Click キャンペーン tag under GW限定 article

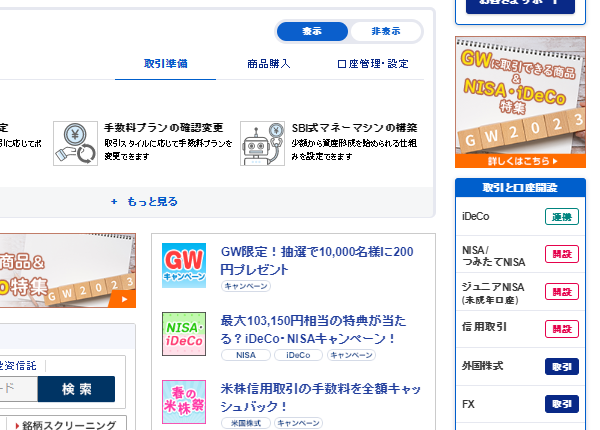pos(246,286)
